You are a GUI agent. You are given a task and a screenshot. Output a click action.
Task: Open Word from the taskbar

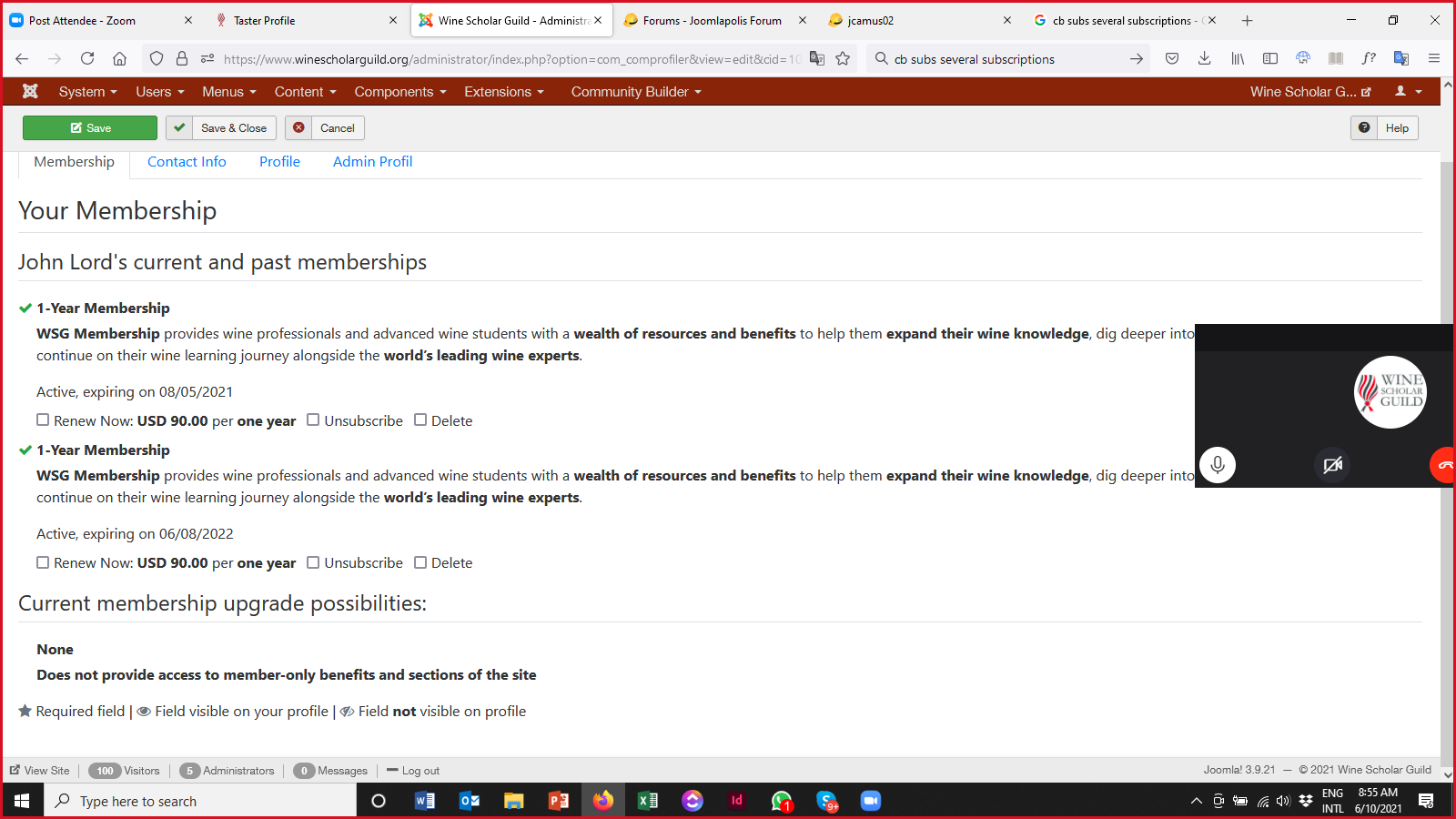[424, 801]
